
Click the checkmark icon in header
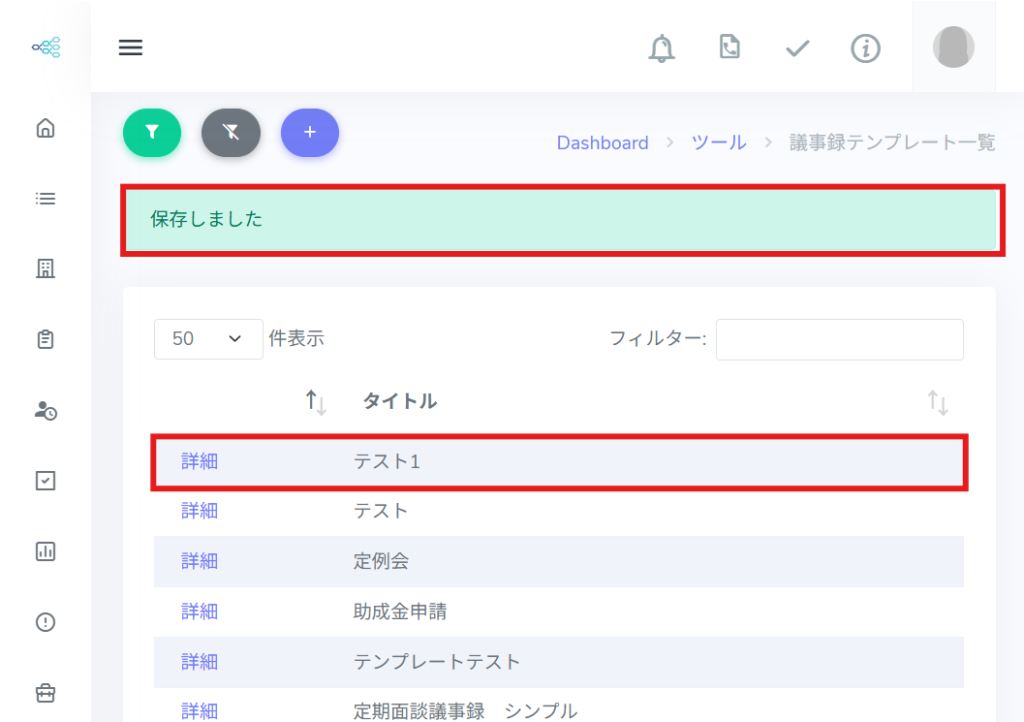click(x=797, y=48)
